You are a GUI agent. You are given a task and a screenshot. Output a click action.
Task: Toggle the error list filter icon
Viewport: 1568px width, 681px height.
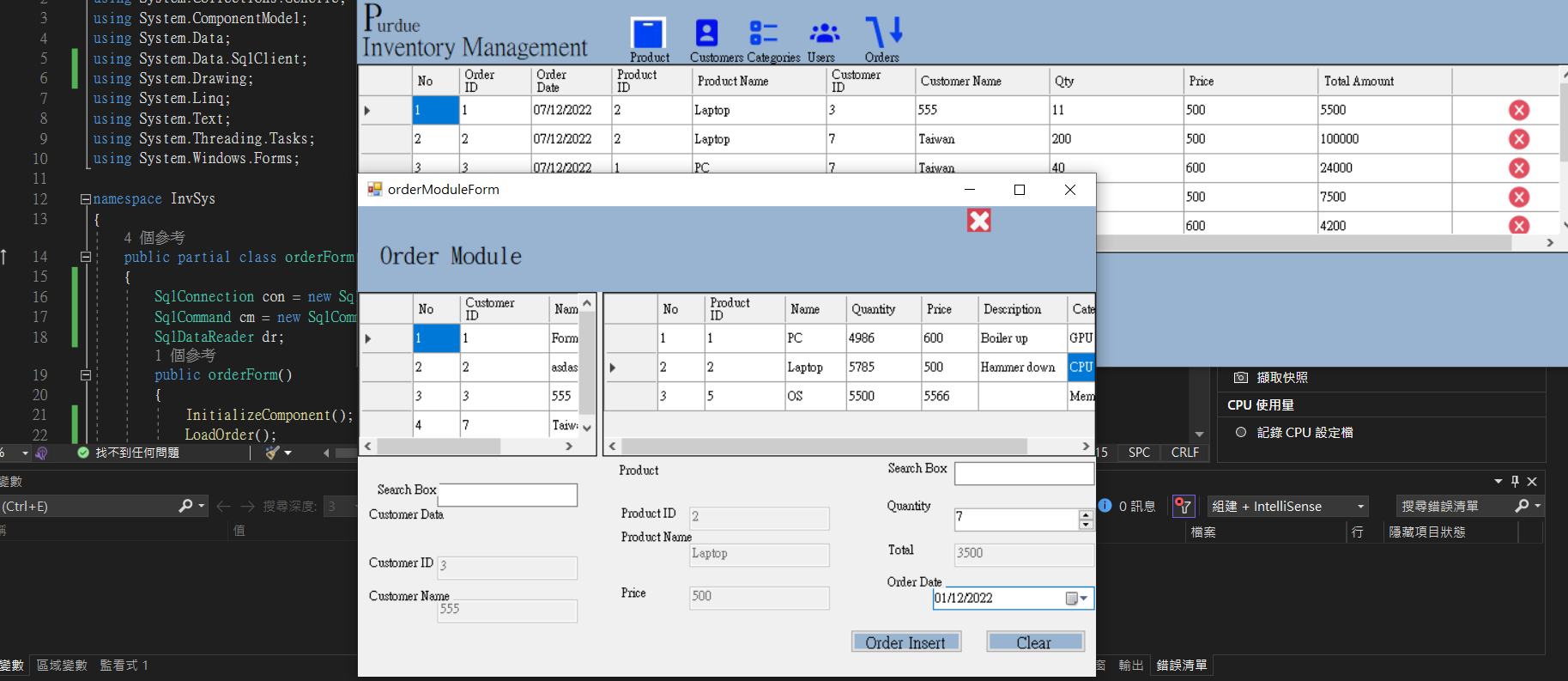tap(1184, 506)
